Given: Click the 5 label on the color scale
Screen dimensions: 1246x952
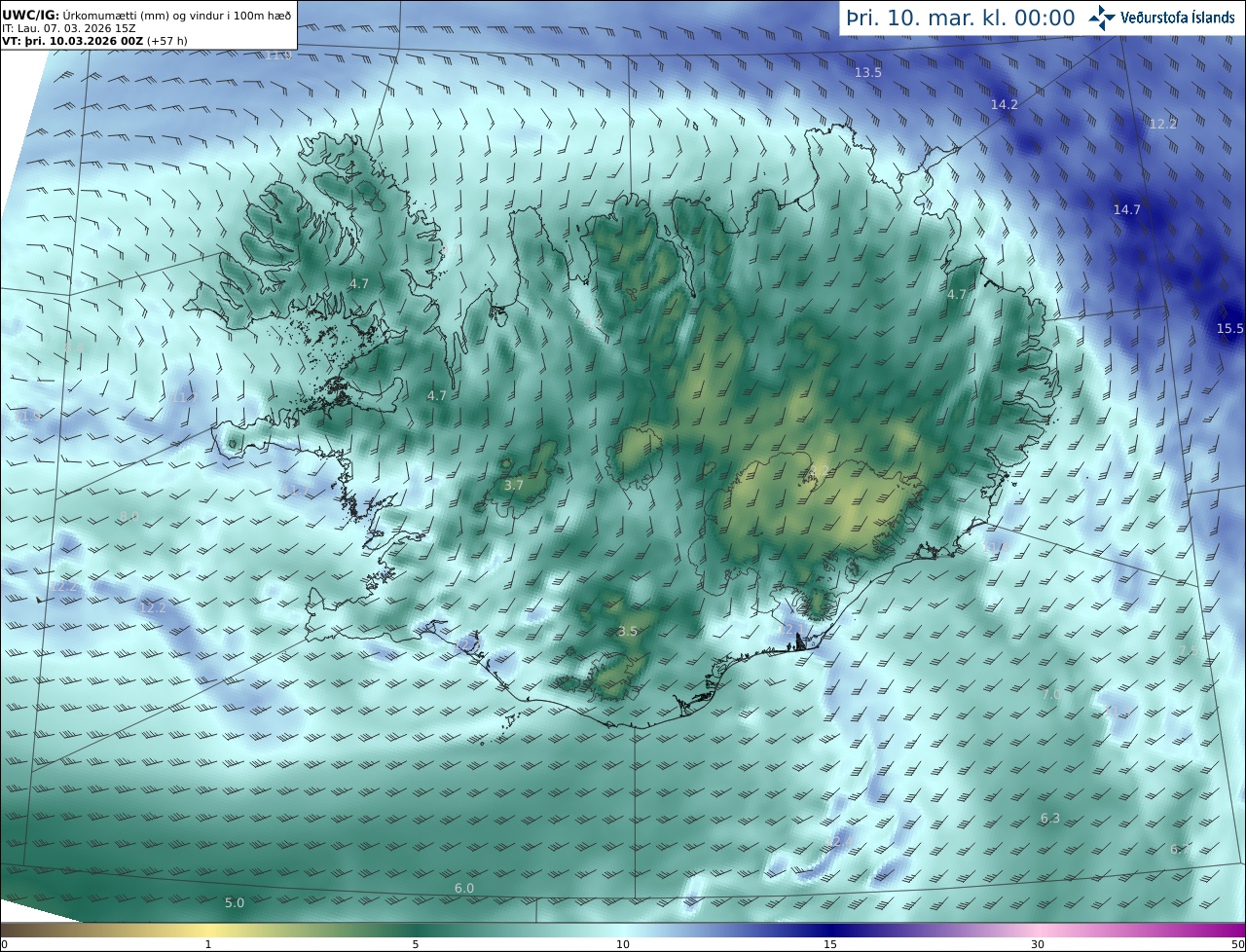Looking at the screenshot, I should [x=416, y=944].
